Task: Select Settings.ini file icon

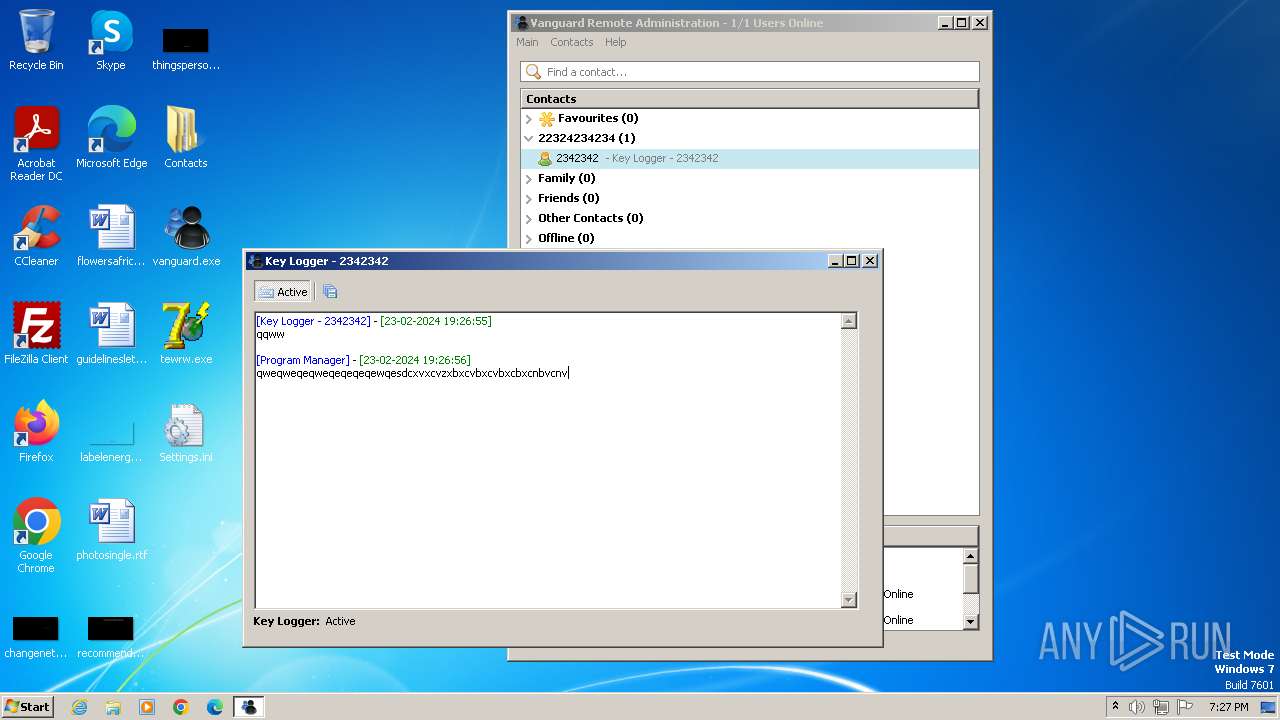Action: (x=186, y=432)
